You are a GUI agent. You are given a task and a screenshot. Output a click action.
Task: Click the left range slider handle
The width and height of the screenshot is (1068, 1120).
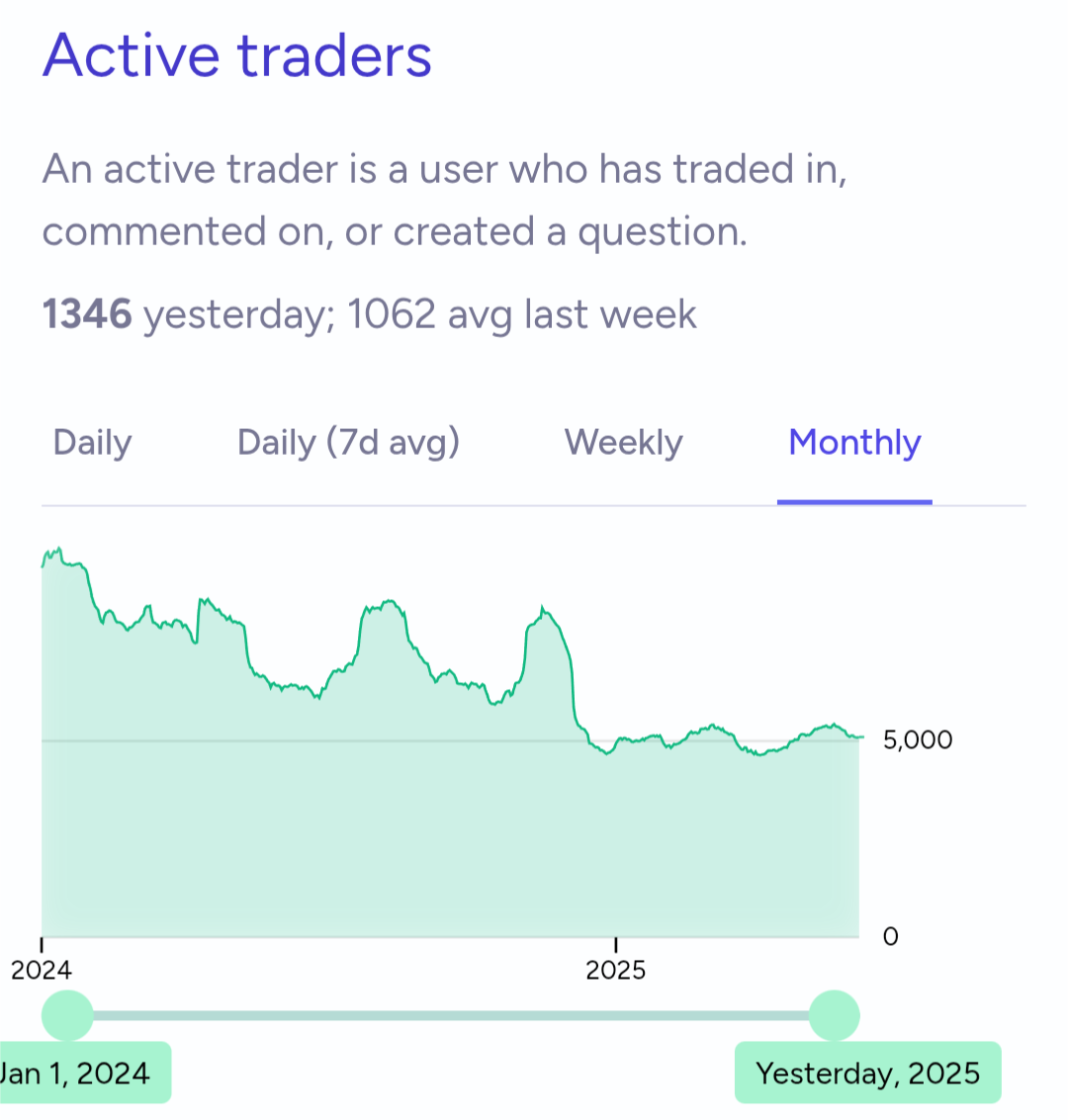click(68, 1016)
